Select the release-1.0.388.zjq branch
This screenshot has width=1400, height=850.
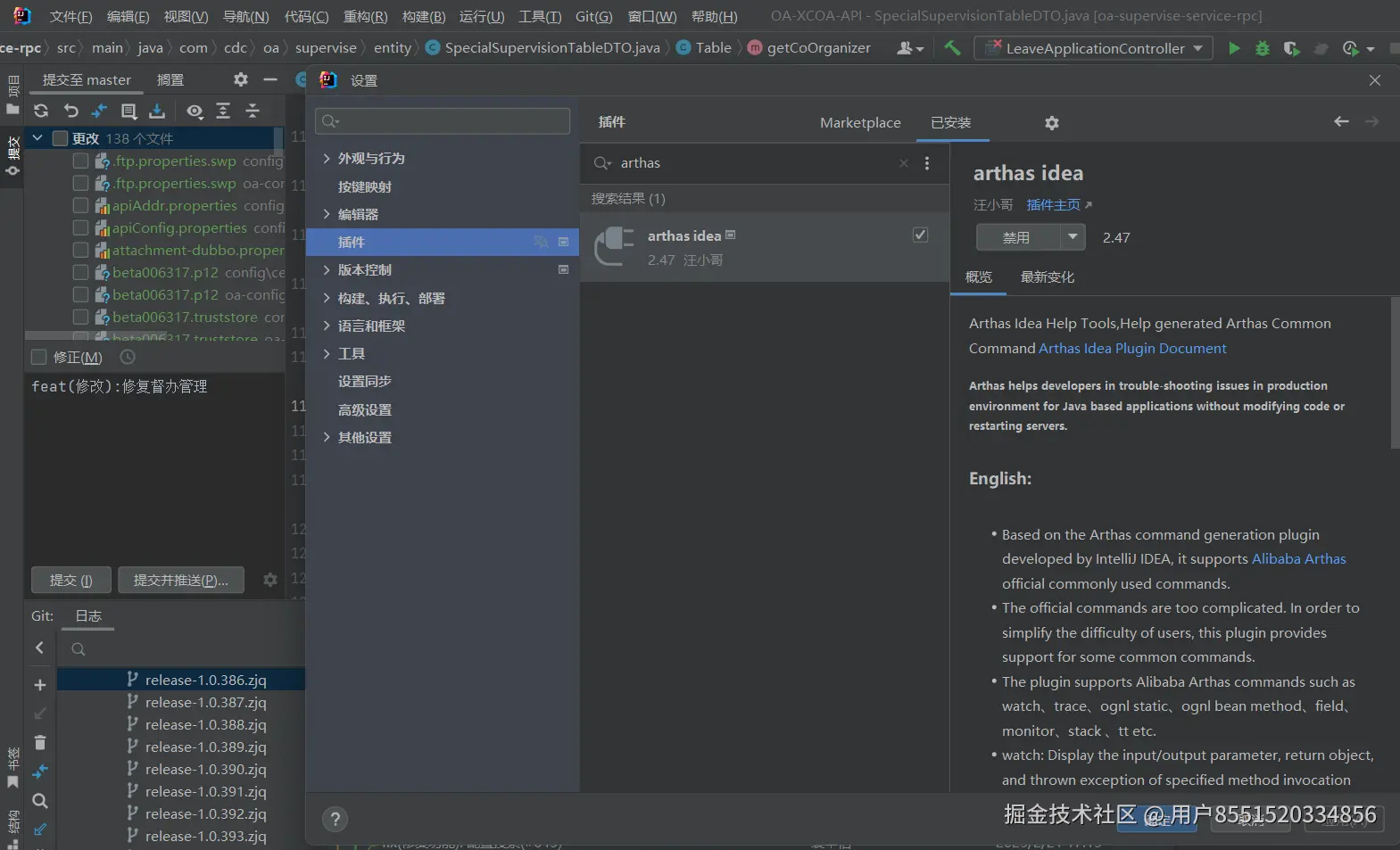(205, 724)
